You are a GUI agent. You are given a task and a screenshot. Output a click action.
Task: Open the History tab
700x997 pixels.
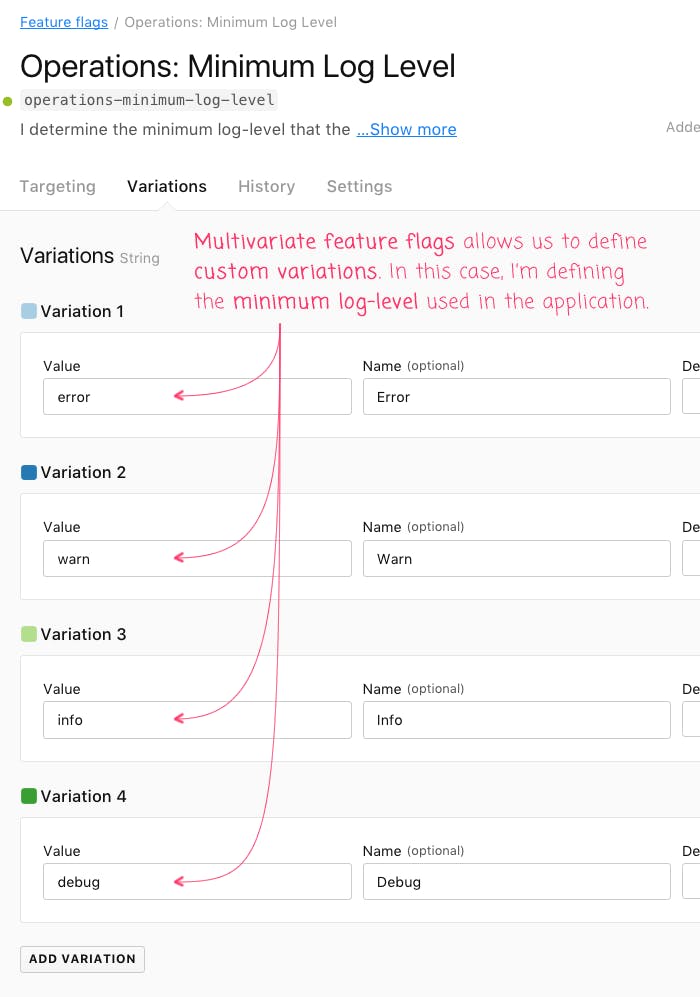tap(266, 186)
